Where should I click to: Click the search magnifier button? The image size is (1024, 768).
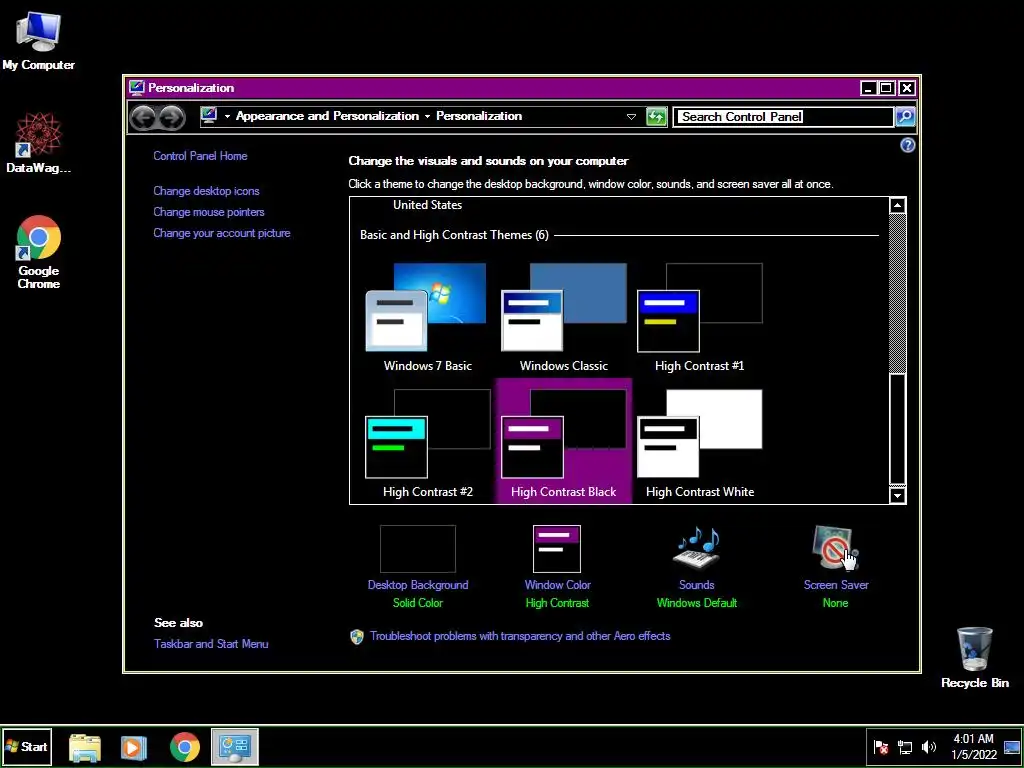[x=904, y=117]
